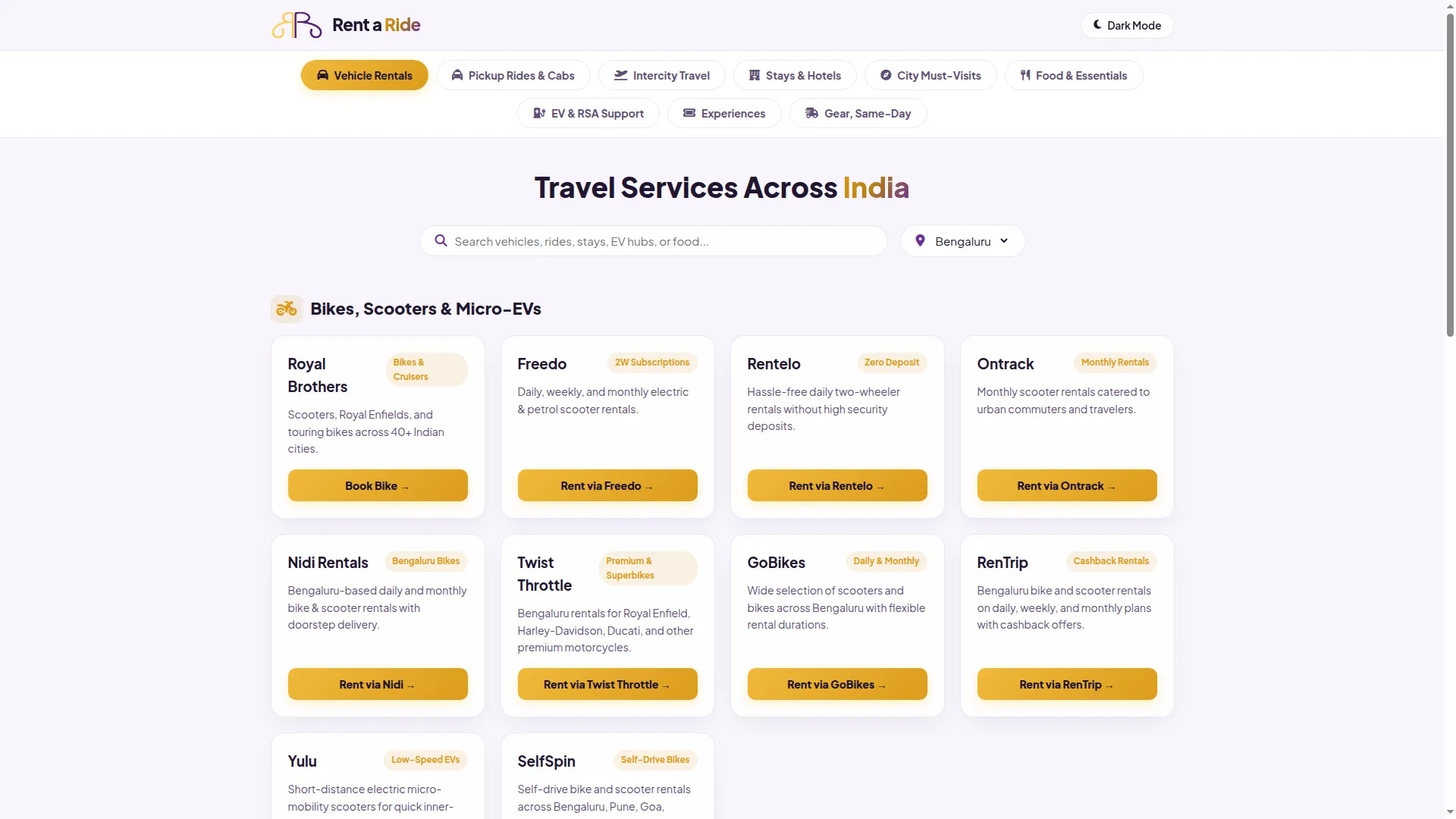The width and height of the screenshot is (1456, 819).
Task: Open EV & RSA Support tab
Action: [x=588, y=113]
